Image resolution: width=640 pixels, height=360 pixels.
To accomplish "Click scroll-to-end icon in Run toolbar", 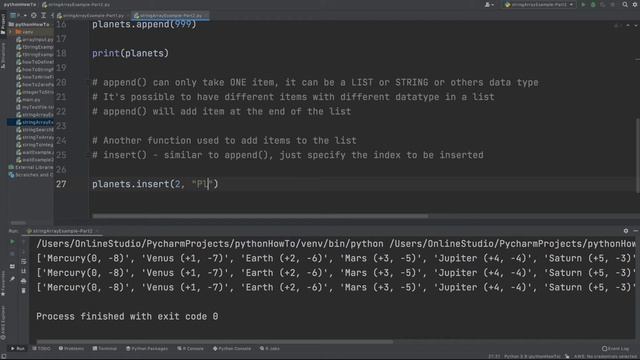I will pyautogui.click(x=23, y=271).
